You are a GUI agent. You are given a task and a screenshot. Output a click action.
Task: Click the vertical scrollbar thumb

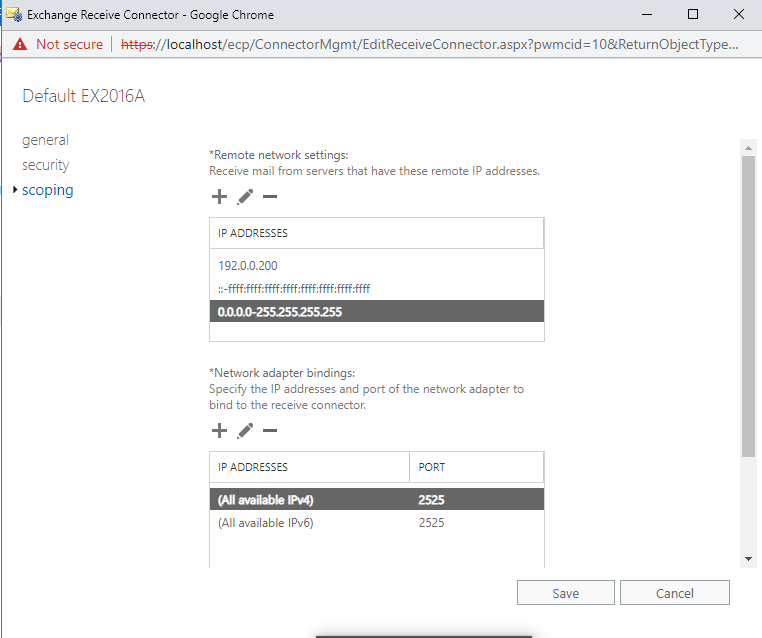pyautogui.click(x=748, y=306)
